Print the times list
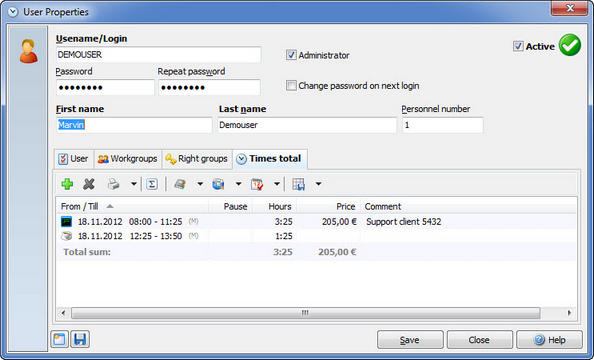594x360 pixels. pyautogui.click(x=114, y=184)
